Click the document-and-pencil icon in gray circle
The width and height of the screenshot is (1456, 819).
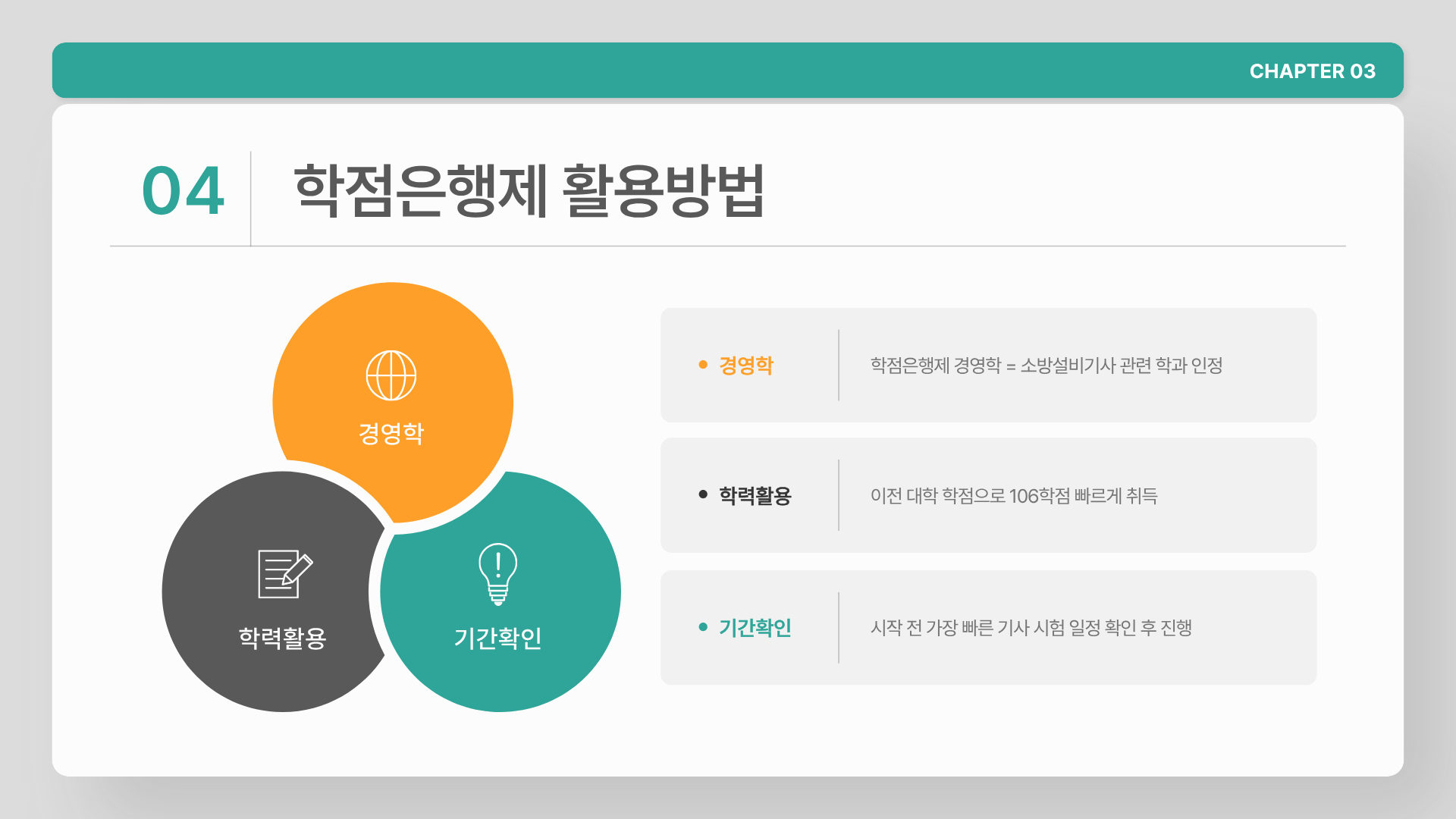coord(285,573)
